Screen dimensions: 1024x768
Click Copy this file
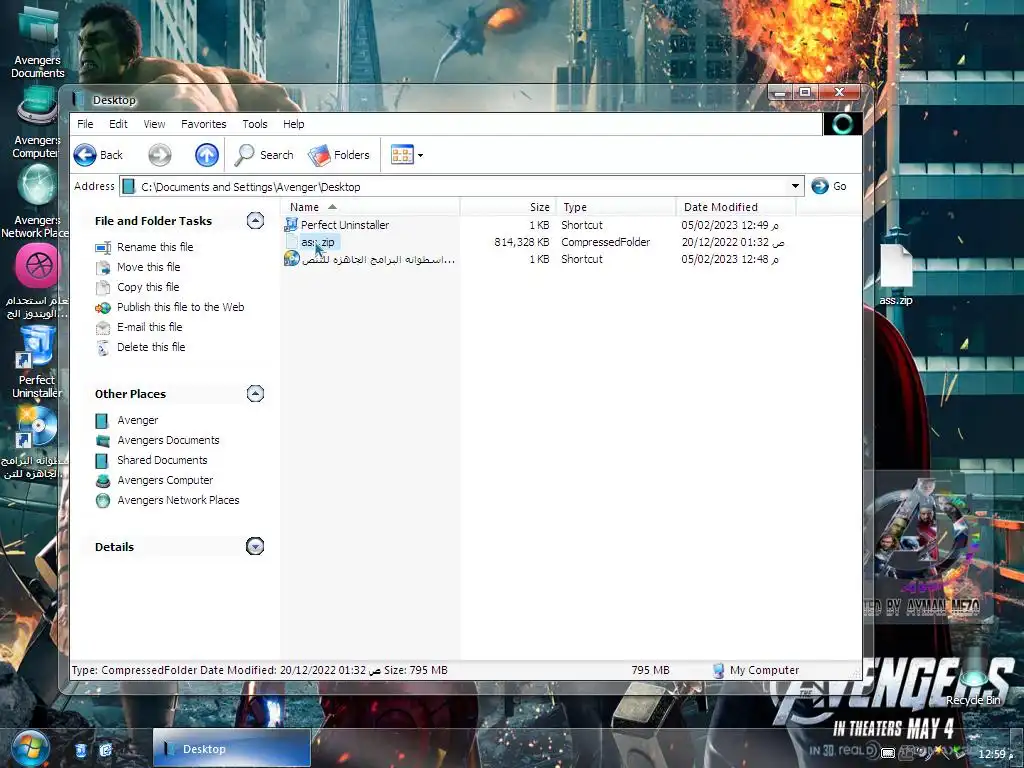[x=148, y=287]
